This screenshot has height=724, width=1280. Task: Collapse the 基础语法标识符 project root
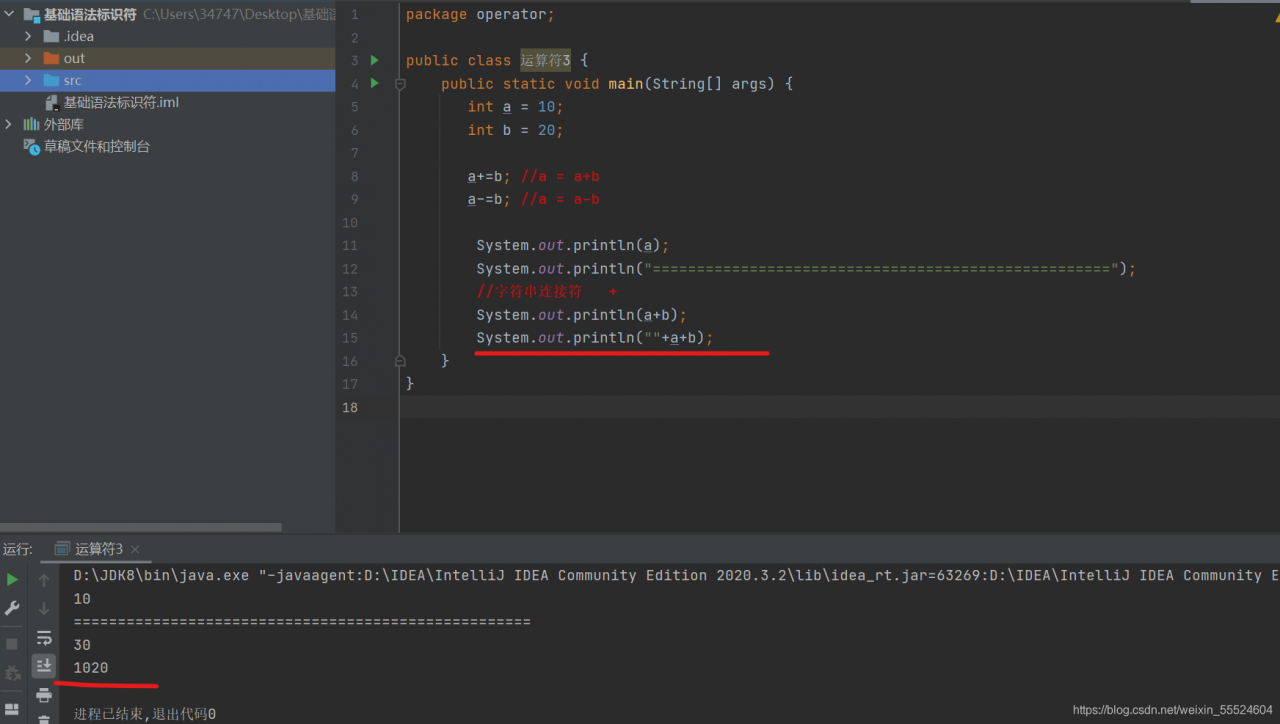pos(9,15)
